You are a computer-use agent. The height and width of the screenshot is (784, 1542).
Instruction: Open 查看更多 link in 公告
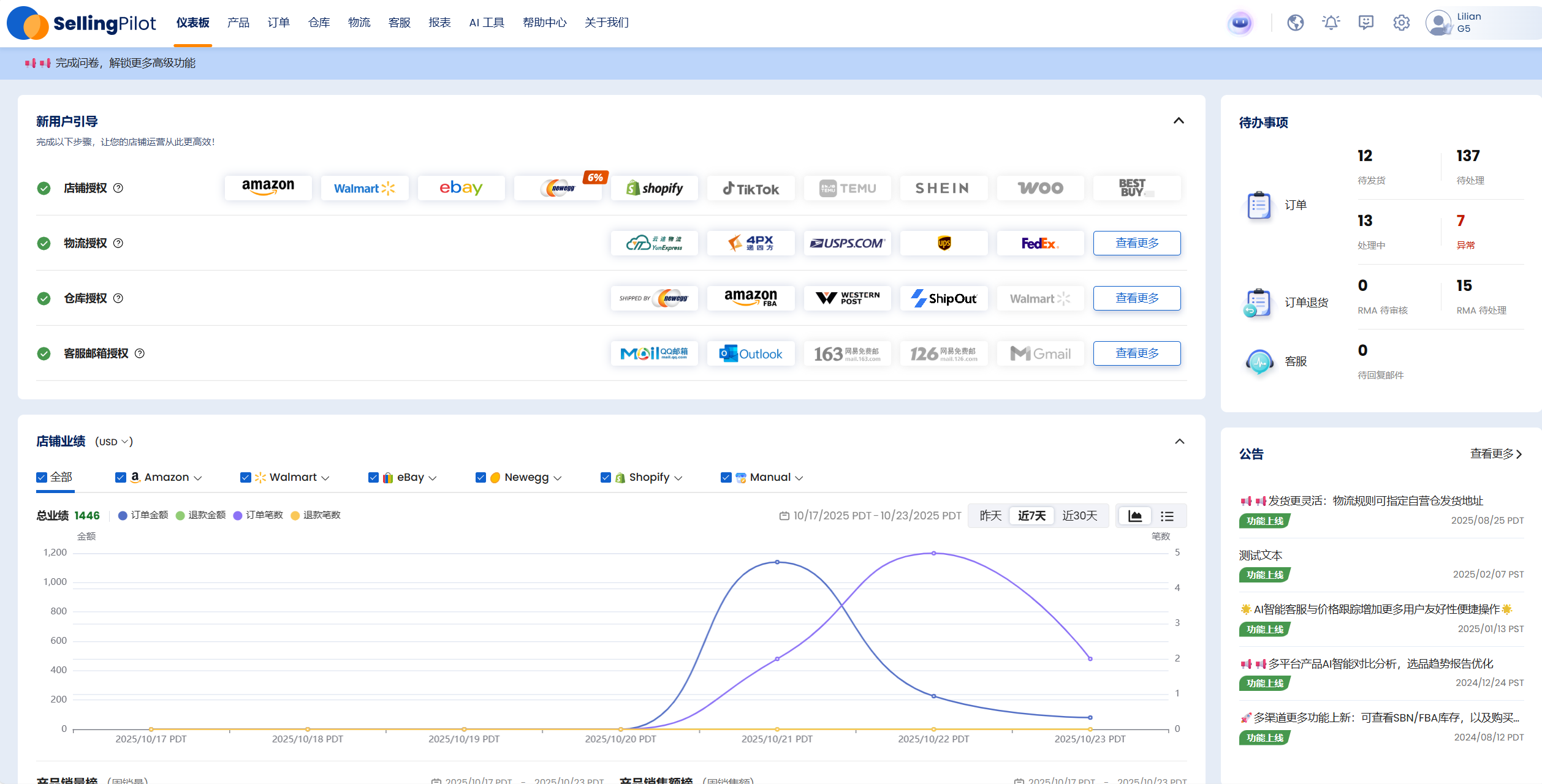[1495, 454]
